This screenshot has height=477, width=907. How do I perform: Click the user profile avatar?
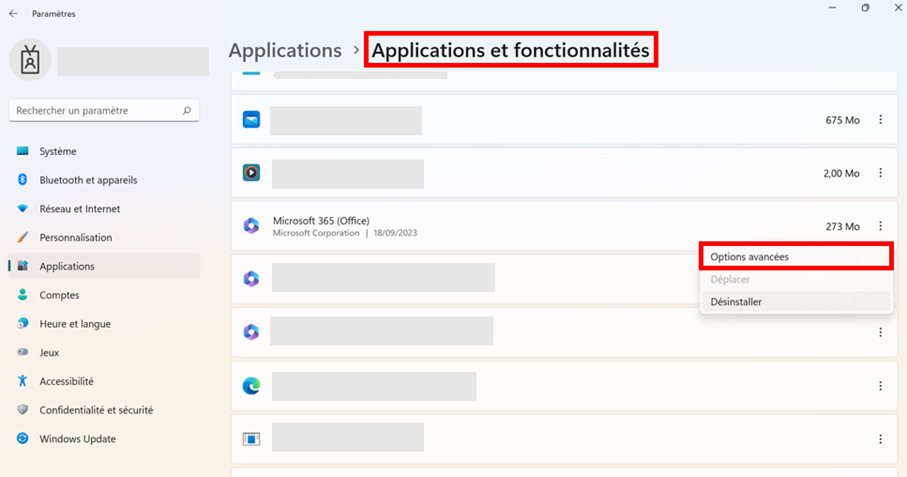pyautogui.click(x=30, y=60)
